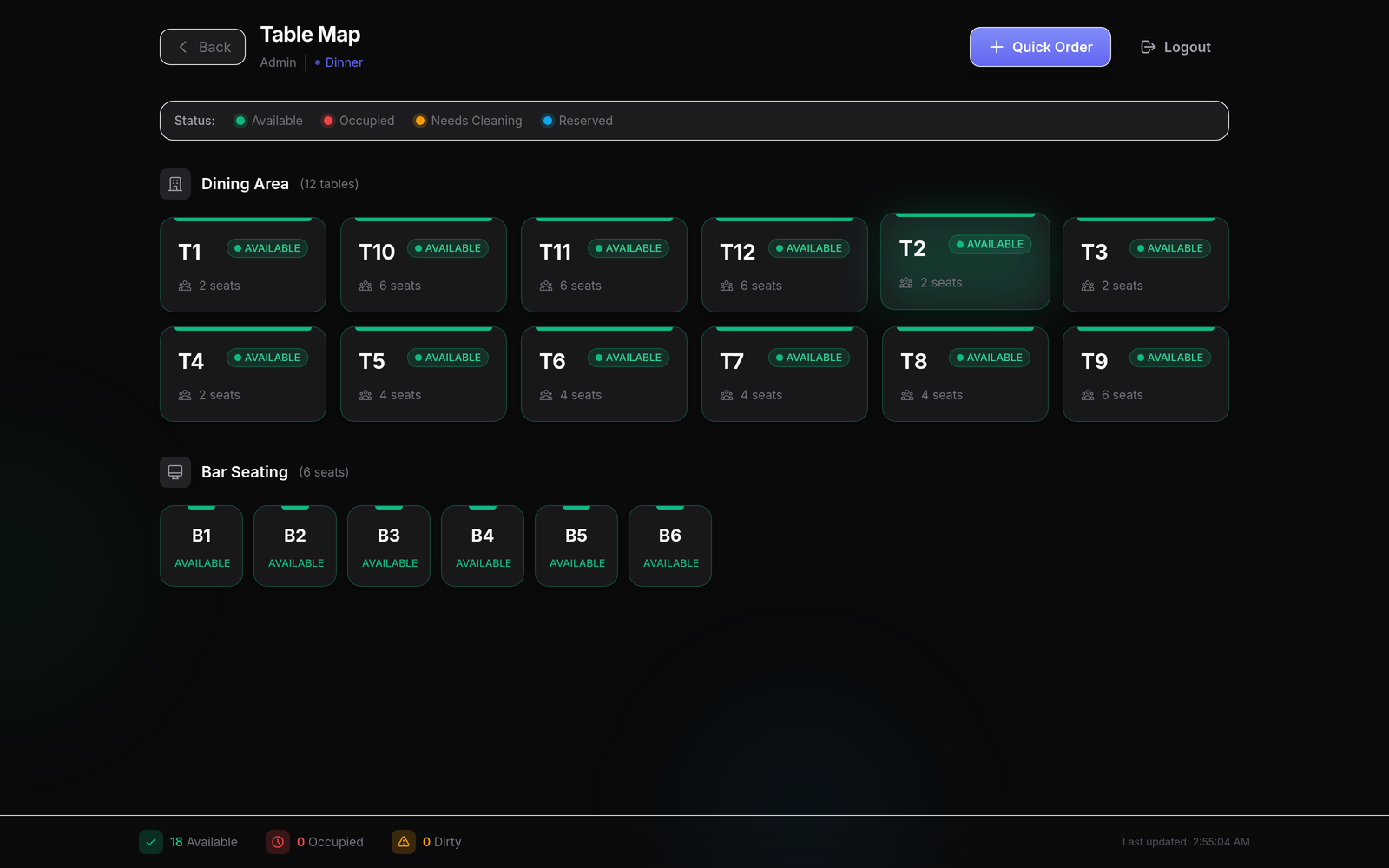Click the blue Reserved legend dot
Viewport: 1389px width, 868px height.
[x=548, y=121]
